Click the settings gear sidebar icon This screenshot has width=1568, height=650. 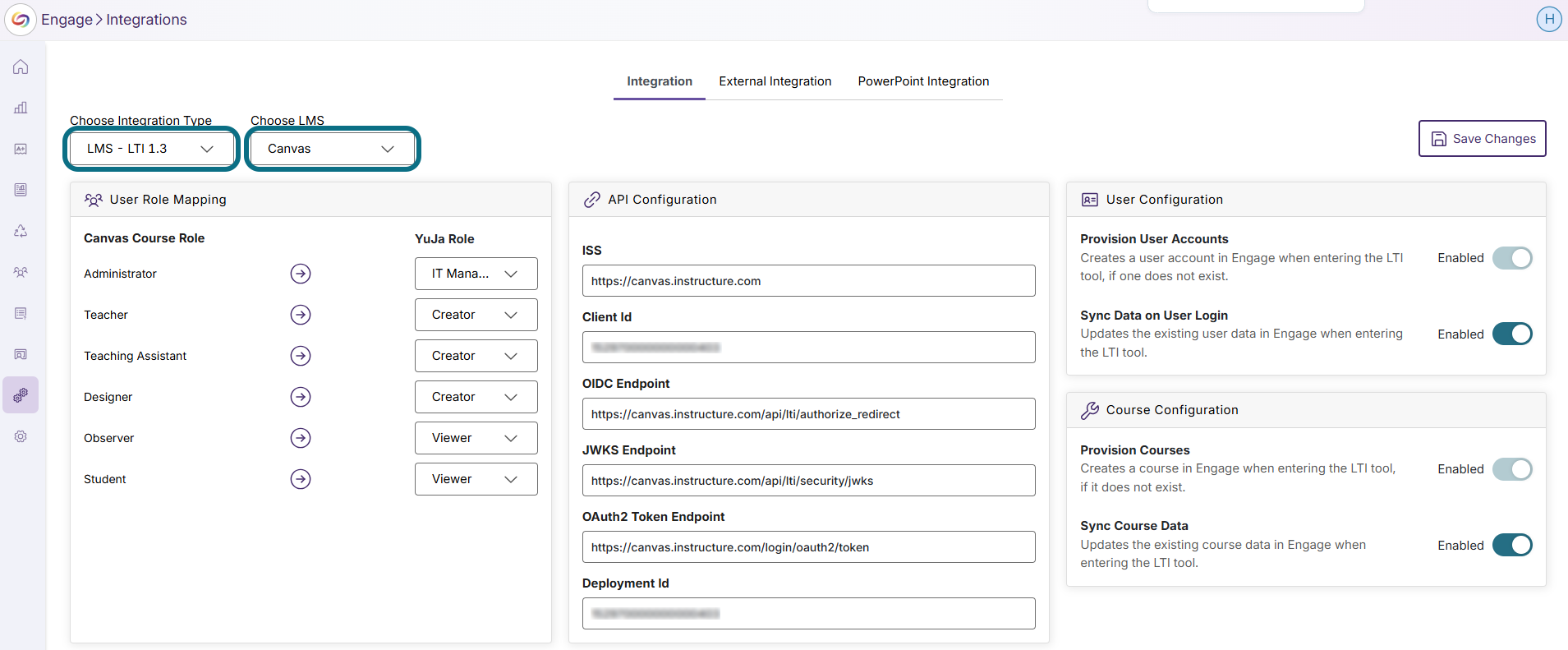click(x=21, y=436)
